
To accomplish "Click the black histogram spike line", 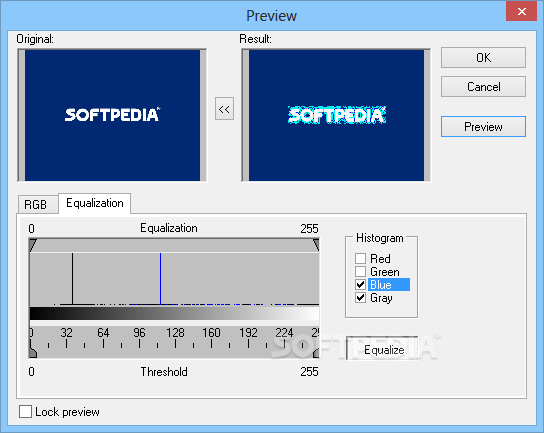I will tap(72, 279).
